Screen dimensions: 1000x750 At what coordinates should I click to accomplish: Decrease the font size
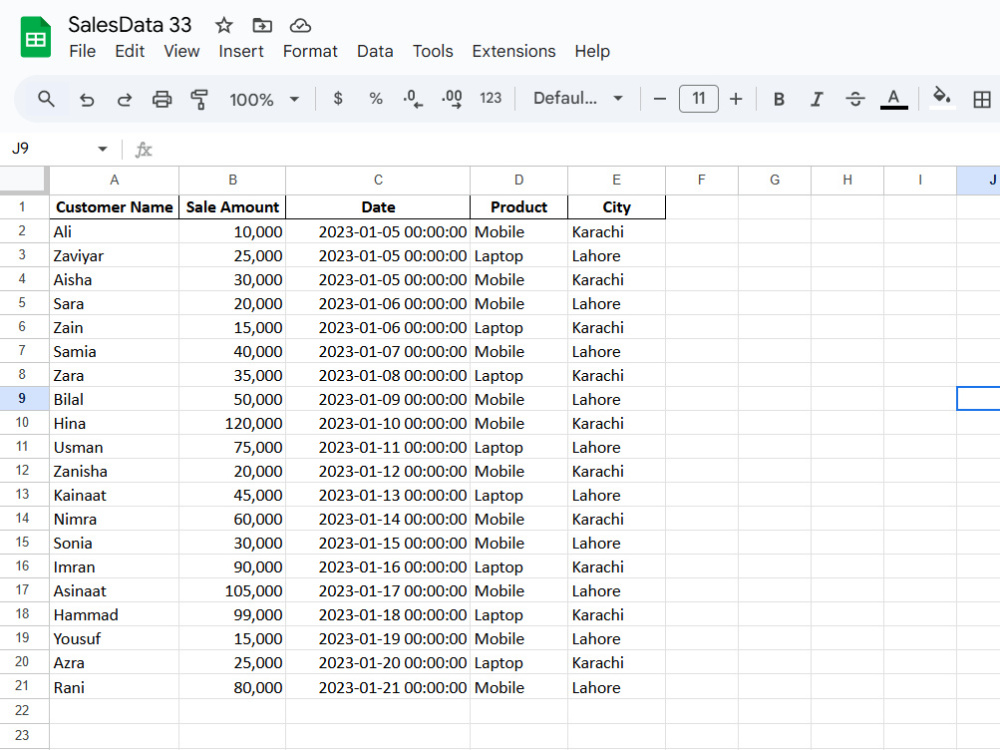660,99
